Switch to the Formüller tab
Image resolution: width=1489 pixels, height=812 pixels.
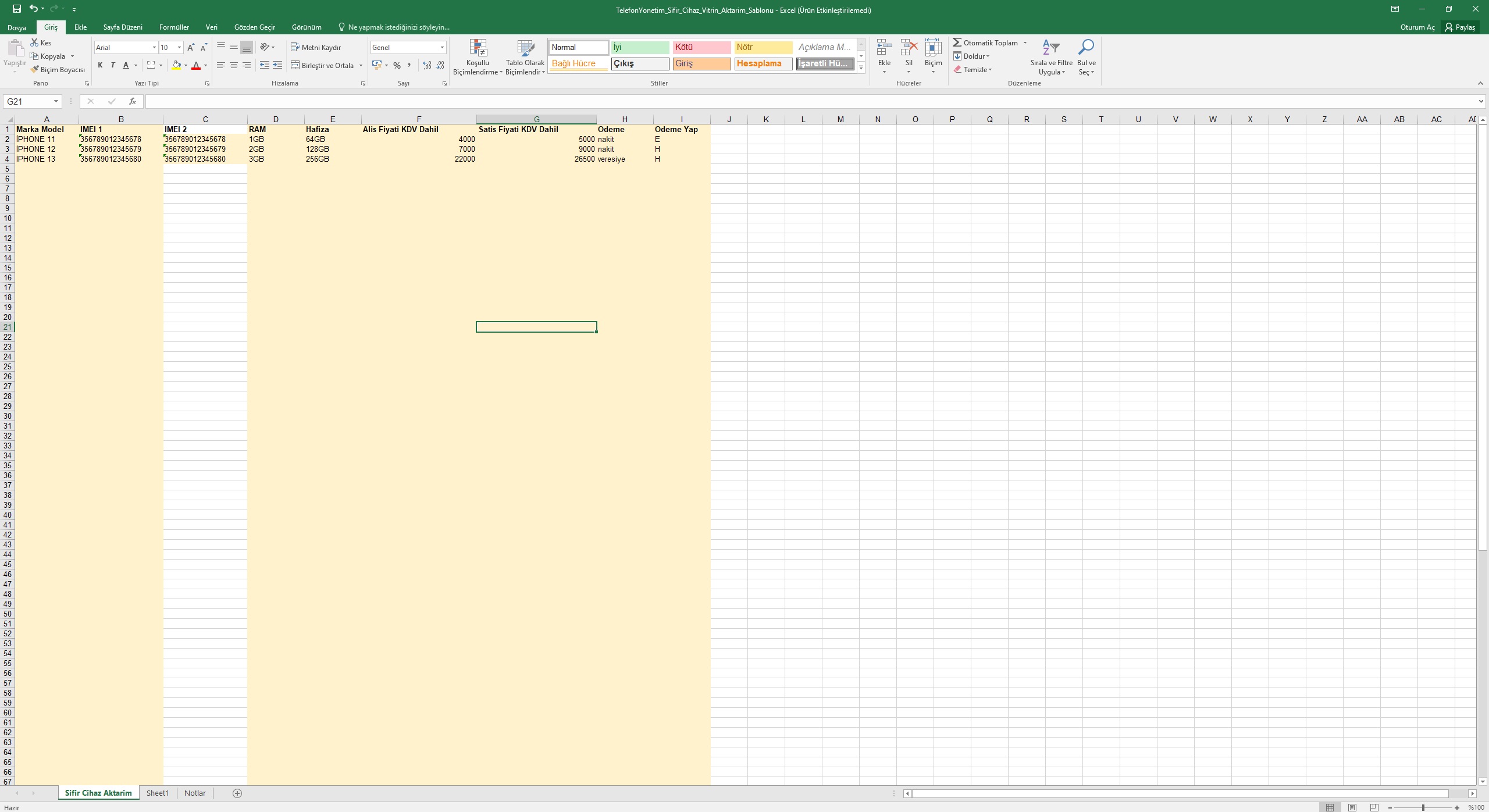tap(174, 27)
